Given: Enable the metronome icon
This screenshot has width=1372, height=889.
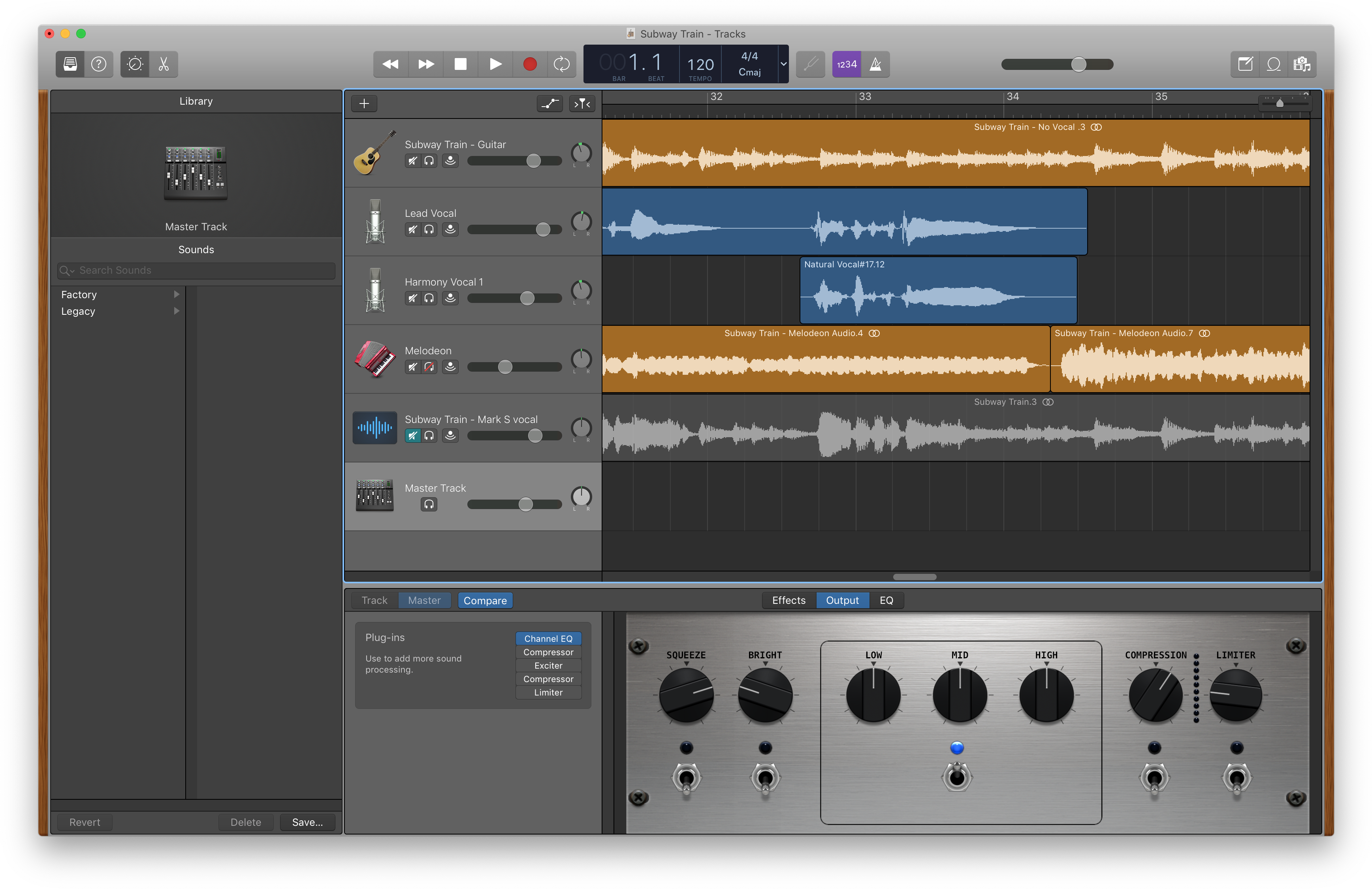Looking at the screenshot, I should click(x=875, y=64).
